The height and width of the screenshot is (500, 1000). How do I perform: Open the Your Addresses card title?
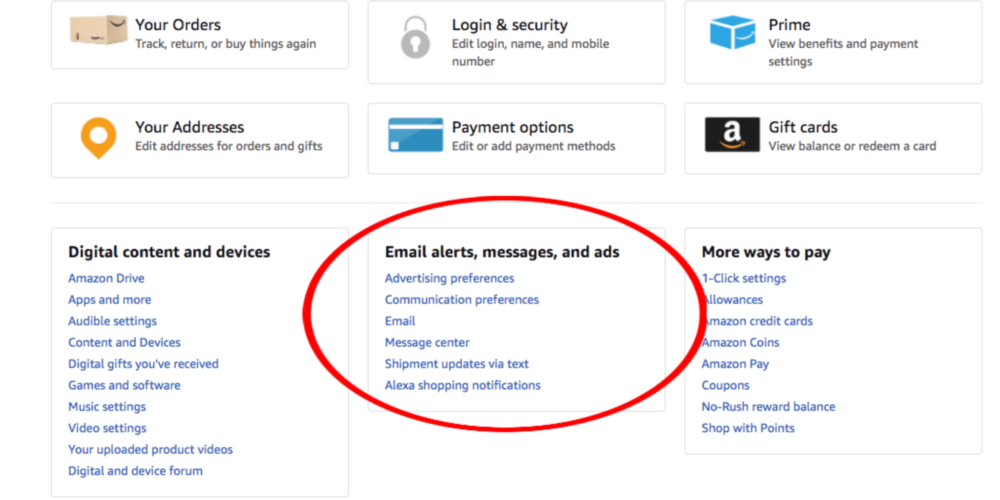(189, 127)
